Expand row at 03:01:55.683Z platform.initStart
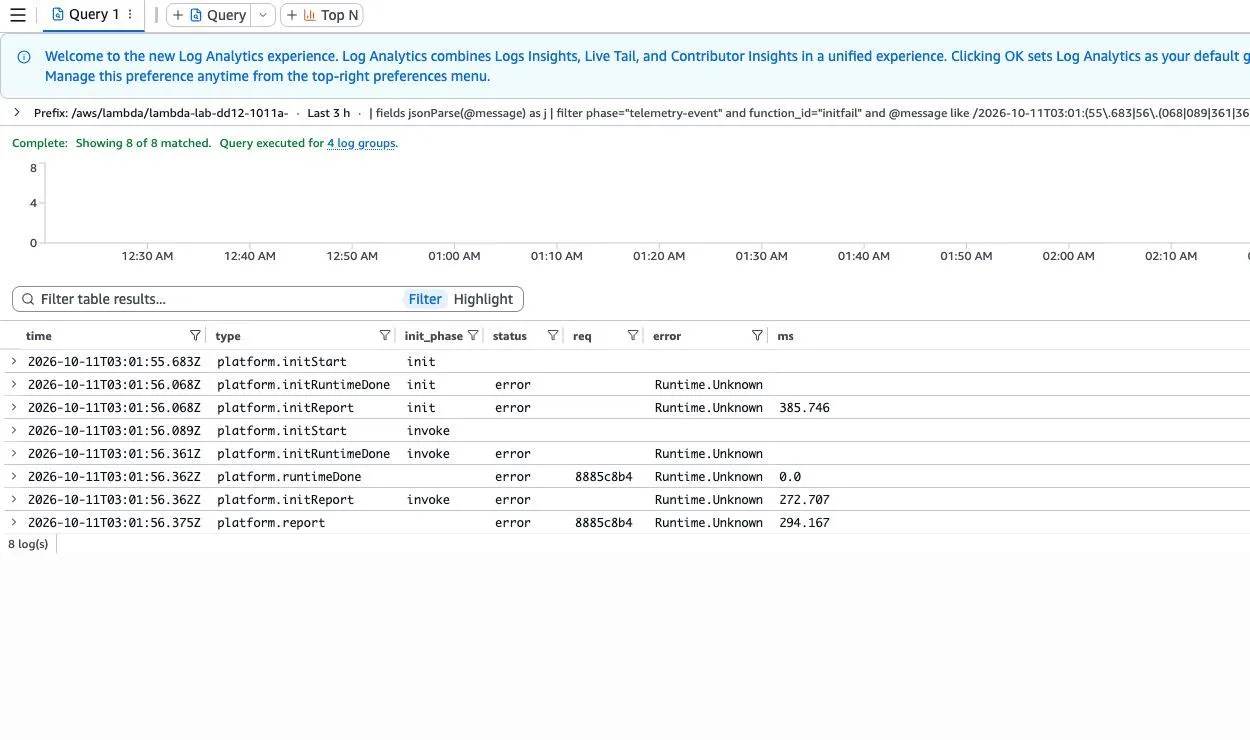This screenshot has height=740, width=1250. [14, 361]
